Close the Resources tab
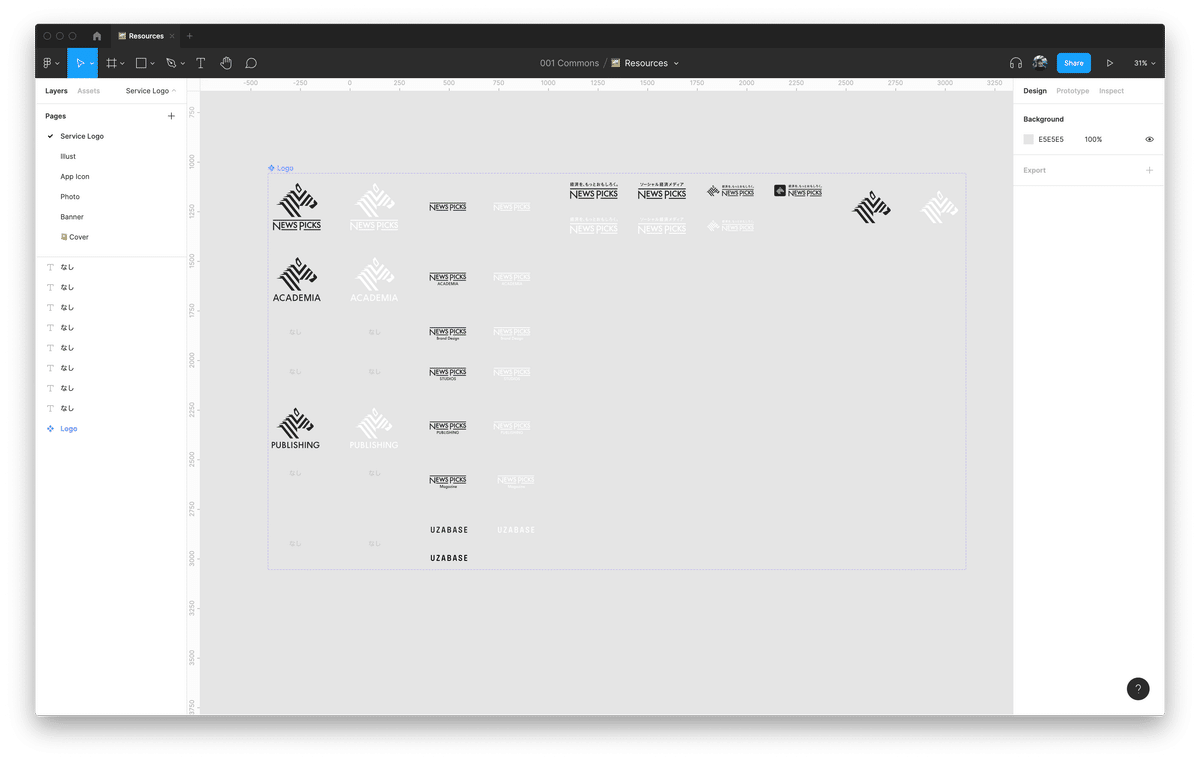The image size is (1200, 762). coord(172,36)
